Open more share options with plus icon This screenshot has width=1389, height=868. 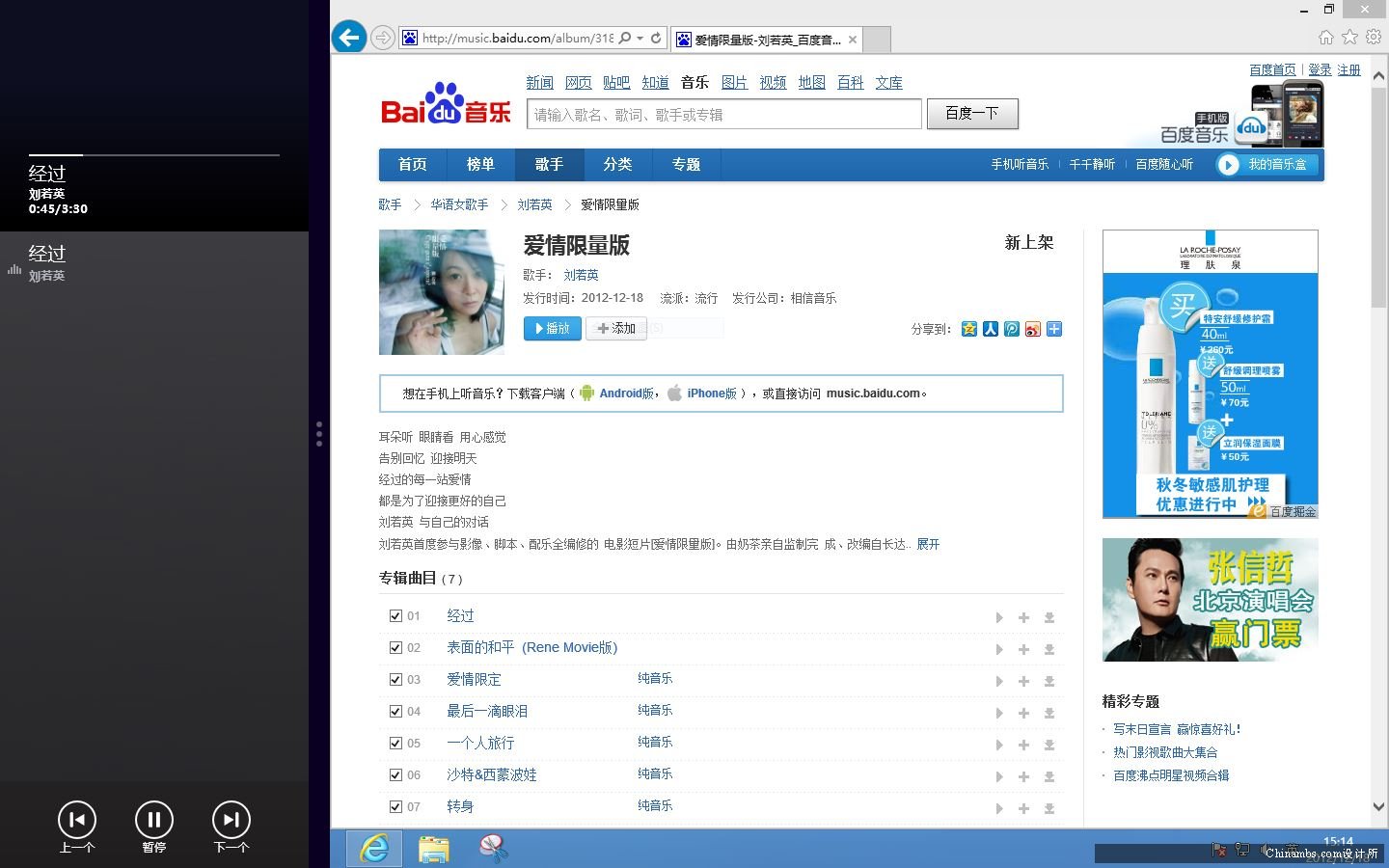pos(1054,329)
